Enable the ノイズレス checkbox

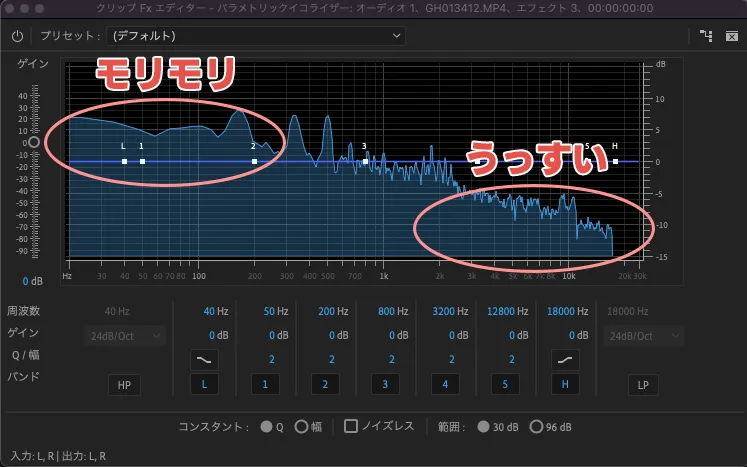tap(351, 426)
